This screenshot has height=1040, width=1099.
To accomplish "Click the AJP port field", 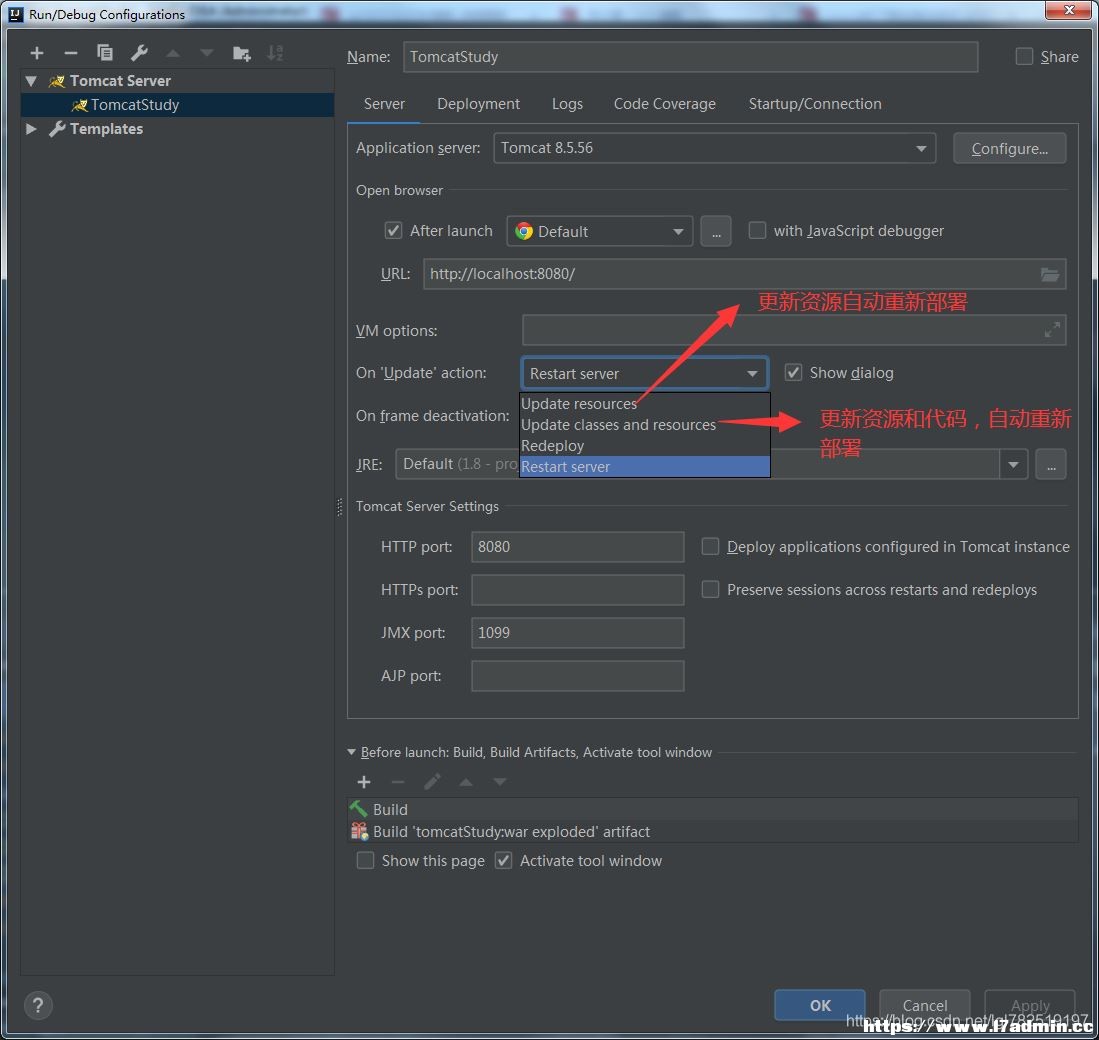I will pos(578,676).
